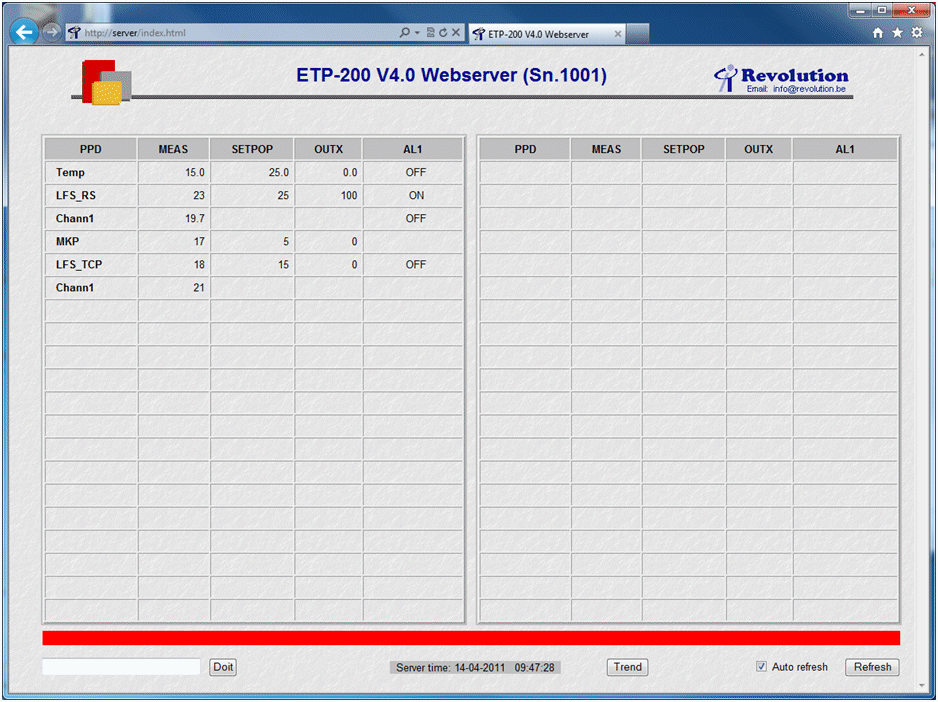The image size is (938, 702).
Task: Click the PPD header in the left table
Action: click(91, 149)
